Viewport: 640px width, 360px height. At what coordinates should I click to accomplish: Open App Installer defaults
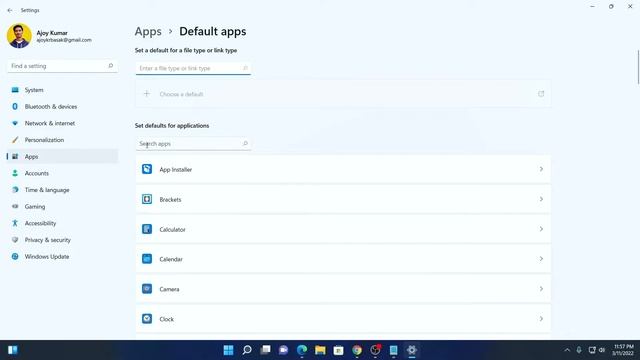click(343, 169)
